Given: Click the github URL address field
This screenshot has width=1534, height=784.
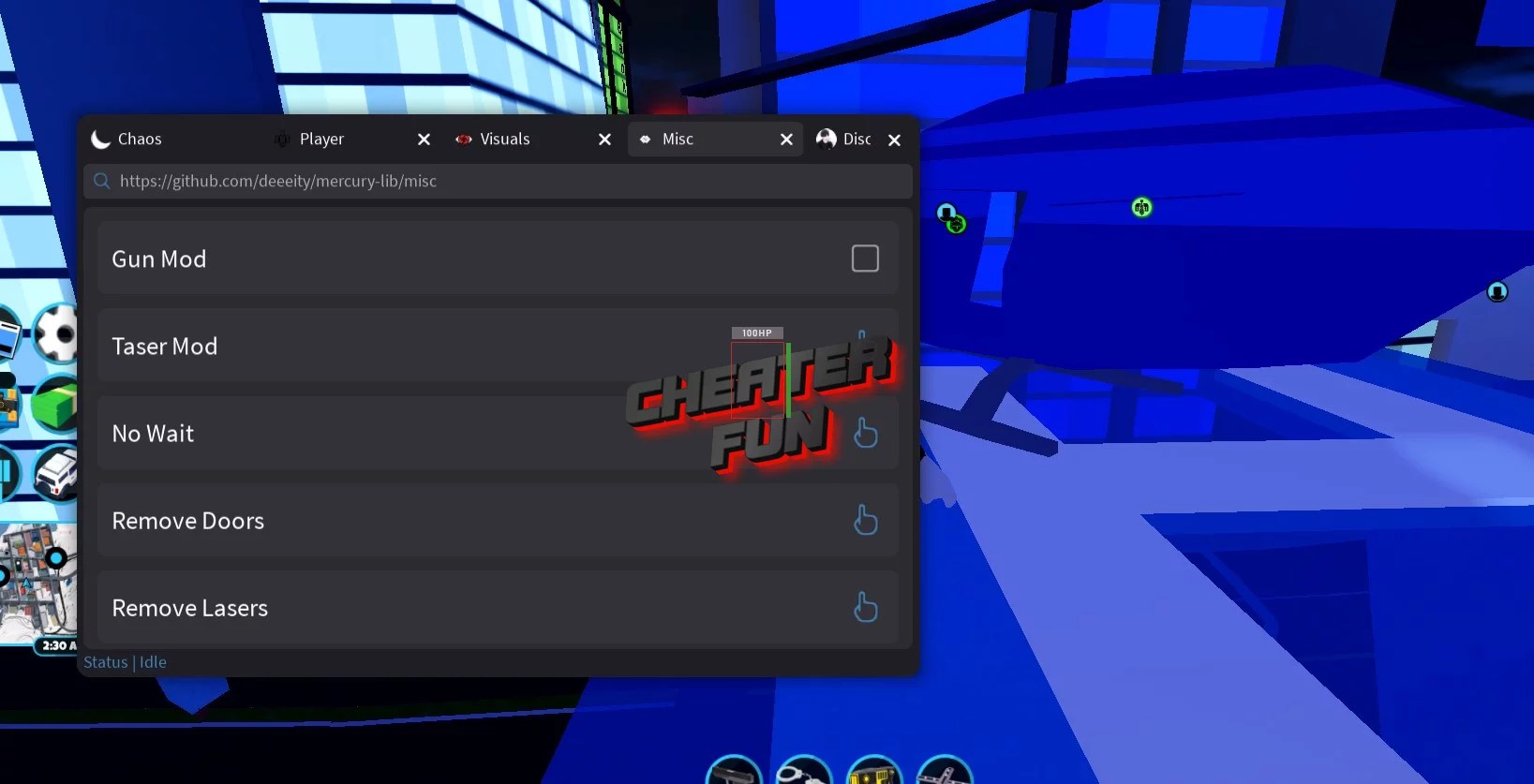Looking at the screenshot, I should [498, 181].
